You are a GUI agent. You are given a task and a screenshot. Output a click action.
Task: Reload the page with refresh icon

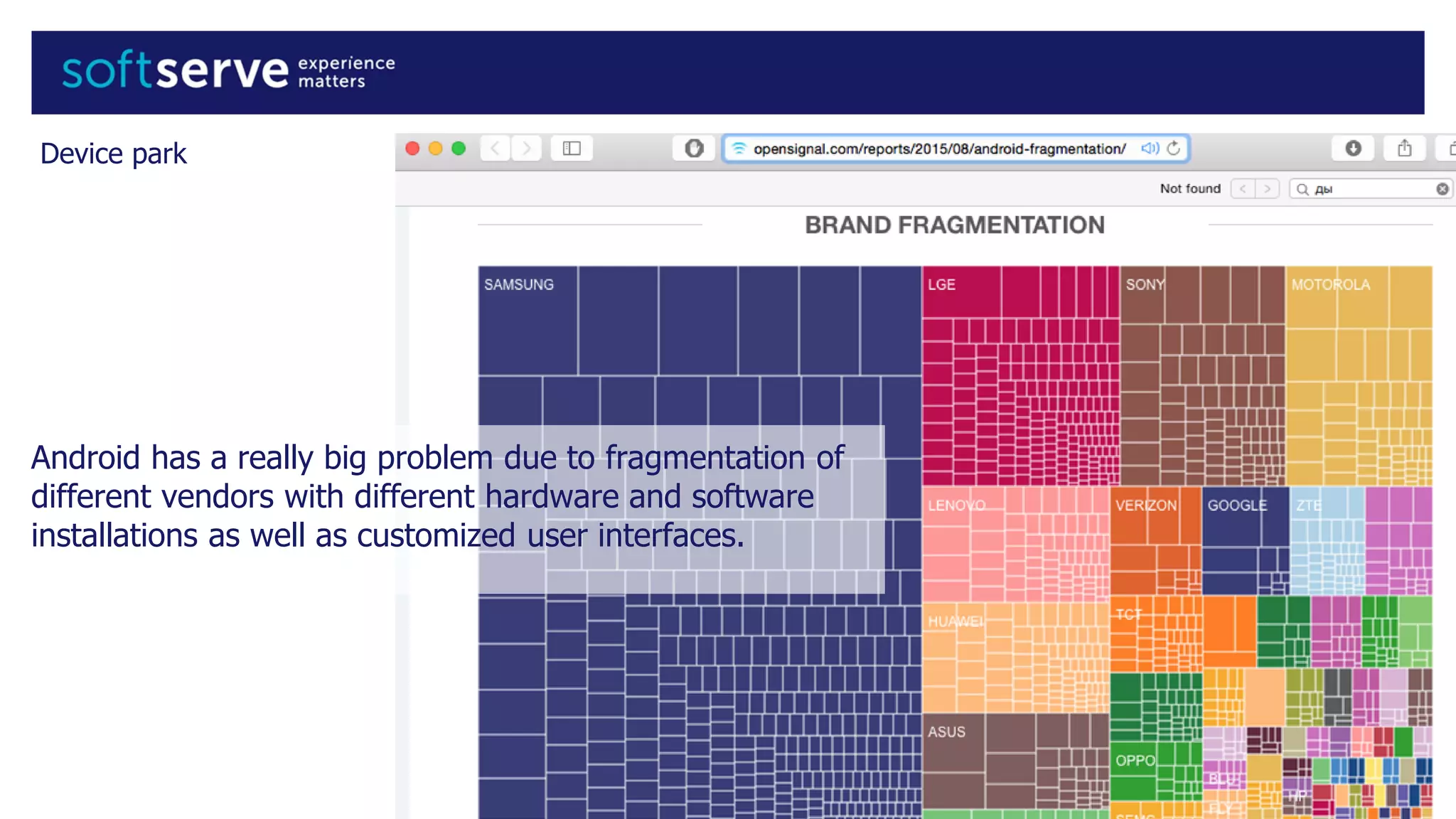(x=1174, y=149)
